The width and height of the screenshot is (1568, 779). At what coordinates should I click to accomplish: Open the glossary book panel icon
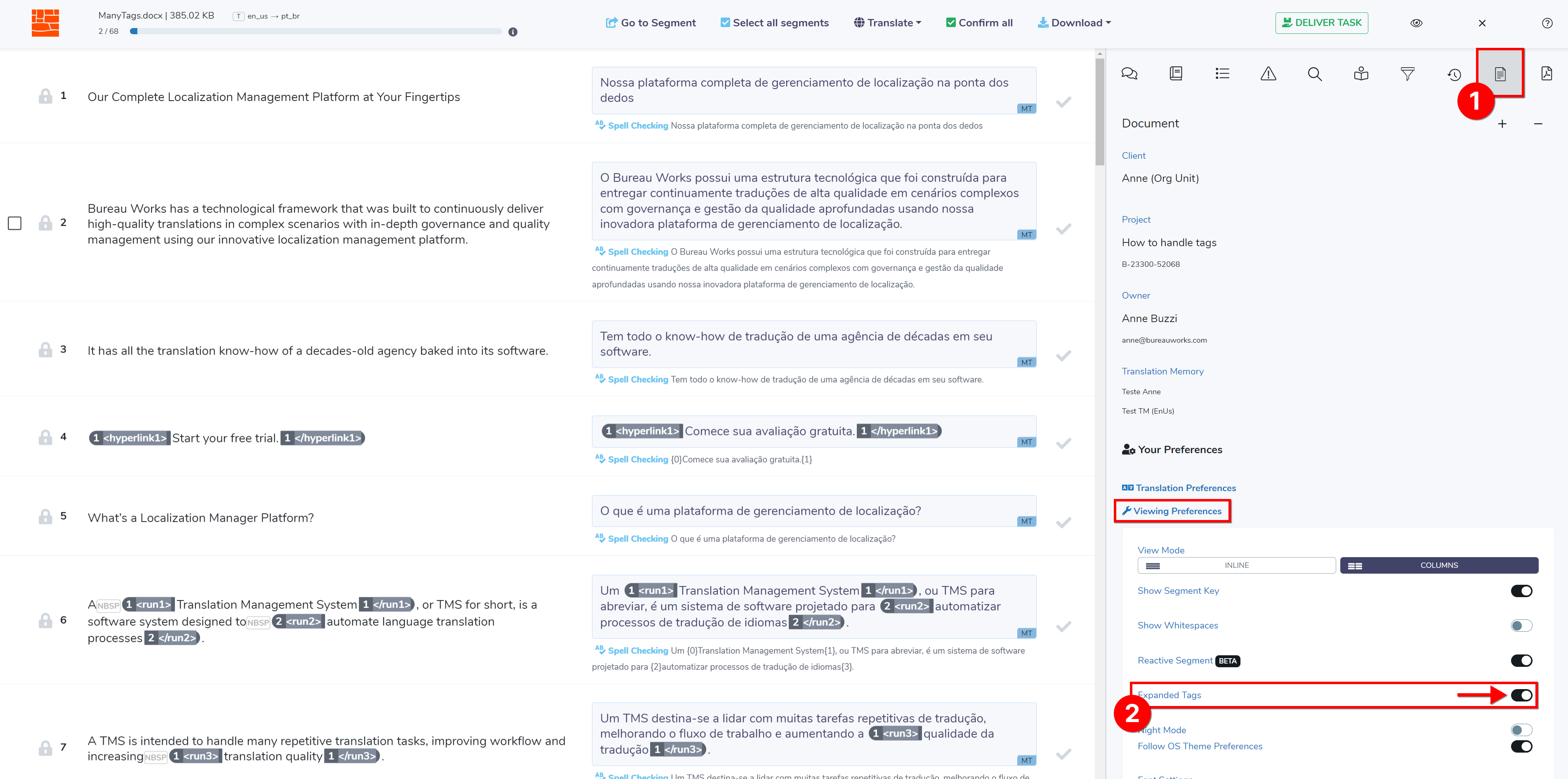click(1175, 74)
